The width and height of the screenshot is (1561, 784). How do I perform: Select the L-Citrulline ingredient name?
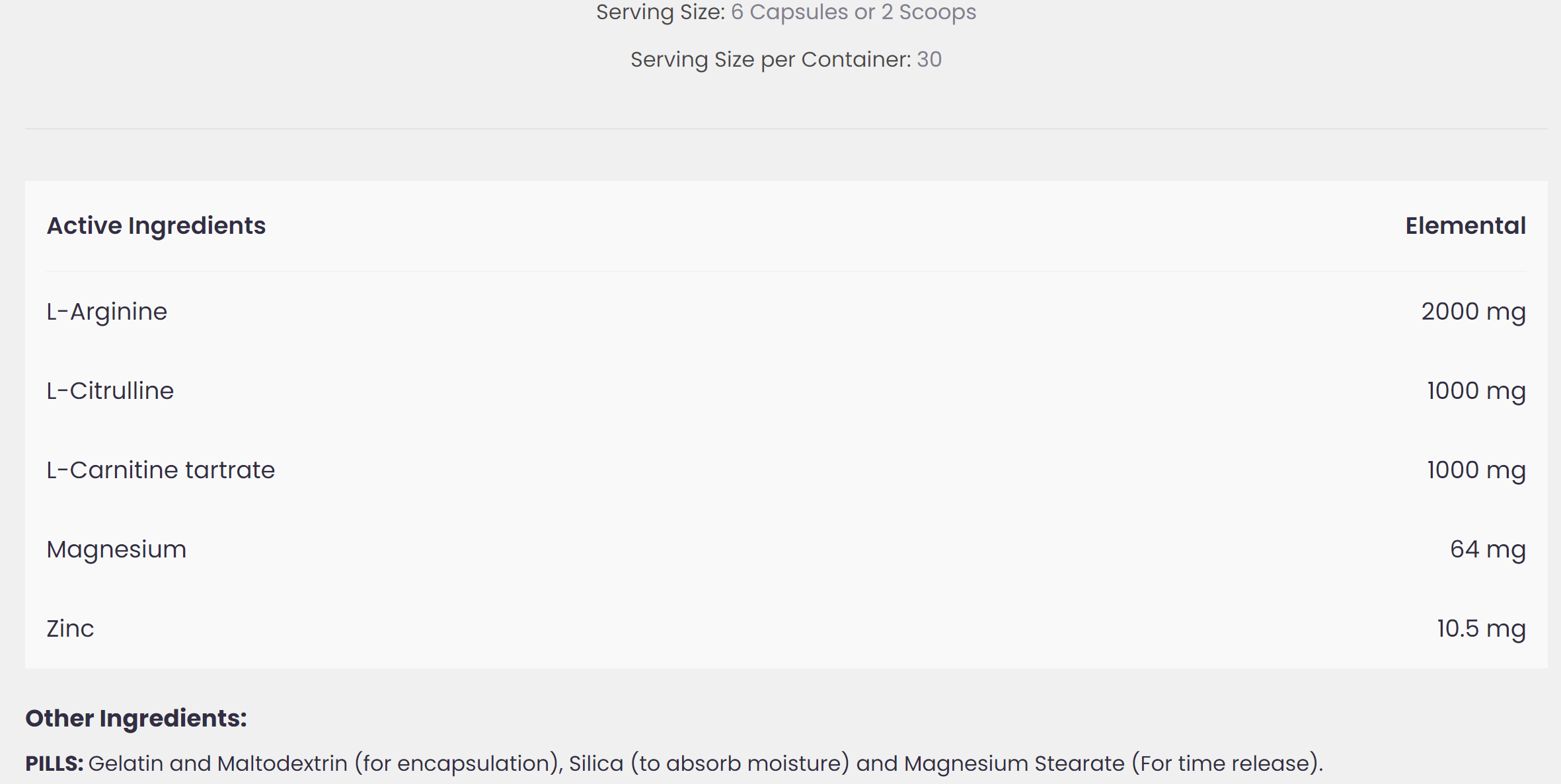[110, 391]
